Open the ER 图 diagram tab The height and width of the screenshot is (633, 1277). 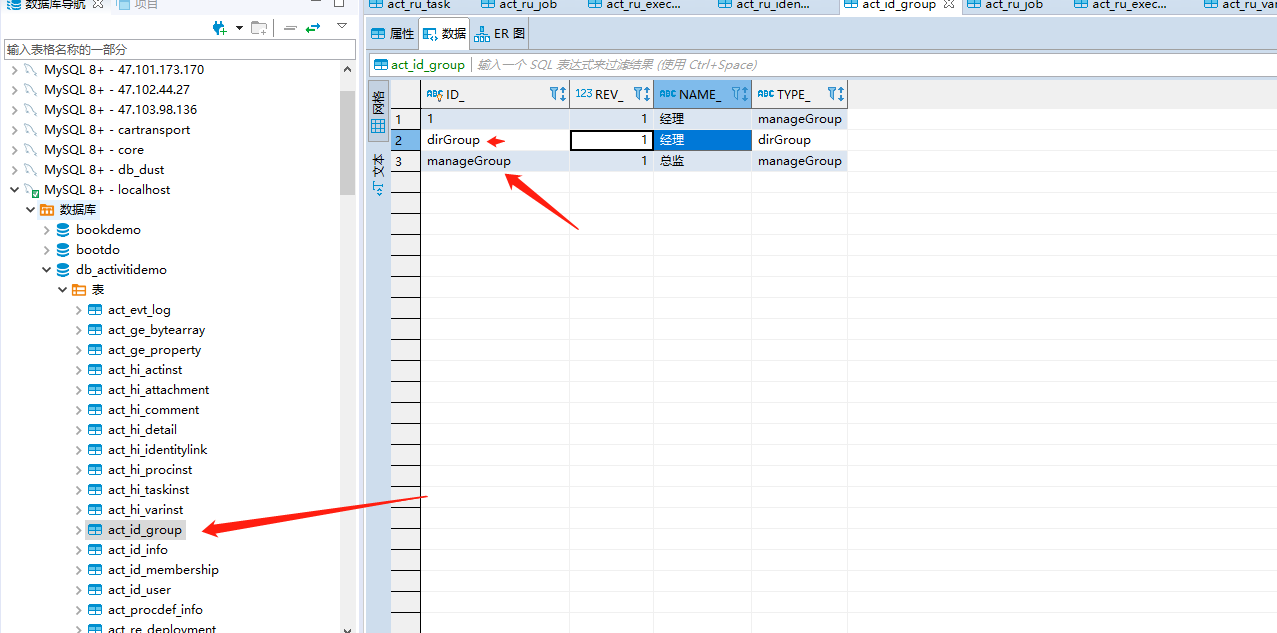pyautogui.click(x=499, y=33)
